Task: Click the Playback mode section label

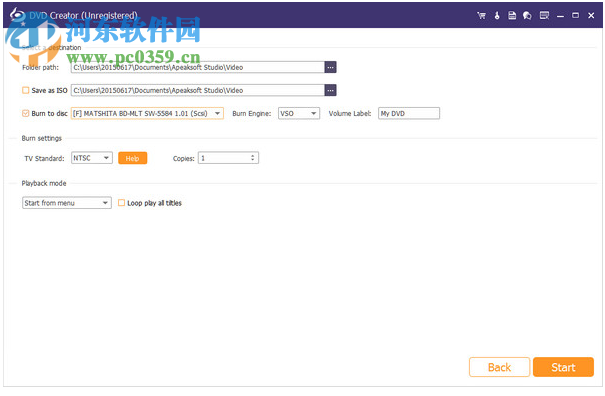Action: click(x=44, y=183)
